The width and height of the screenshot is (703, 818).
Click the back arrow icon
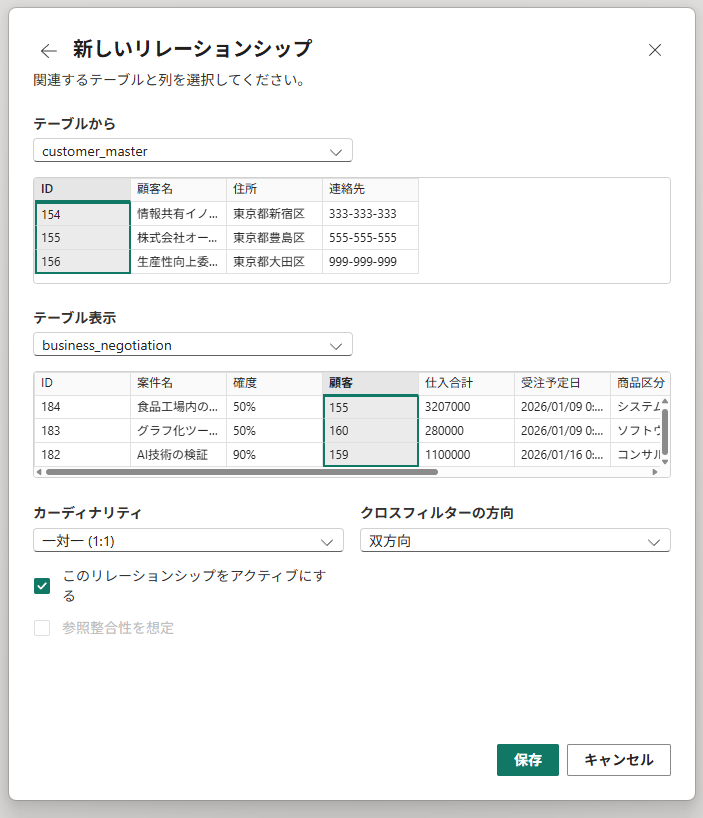coord(49,51)
